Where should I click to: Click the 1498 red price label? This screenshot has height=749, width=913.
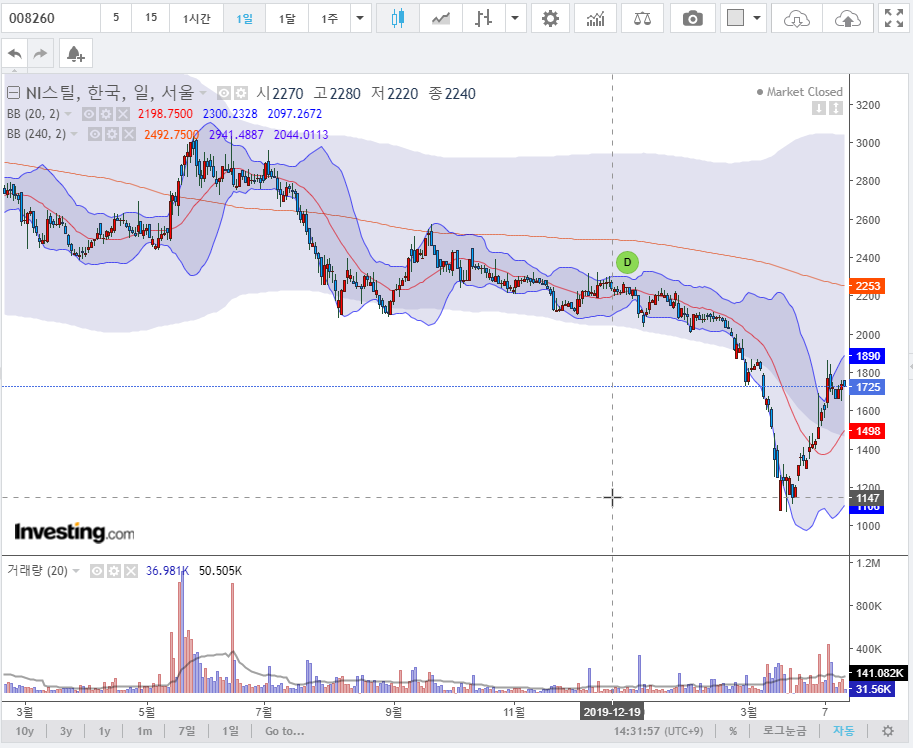coord(867,432)
